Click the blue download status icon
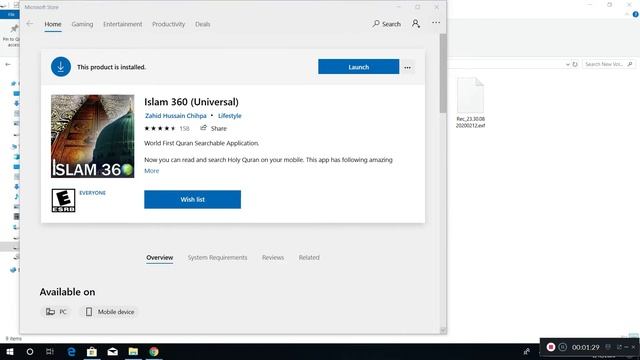The width and height of the screenshot is (640, 360). tap(61, 67)
